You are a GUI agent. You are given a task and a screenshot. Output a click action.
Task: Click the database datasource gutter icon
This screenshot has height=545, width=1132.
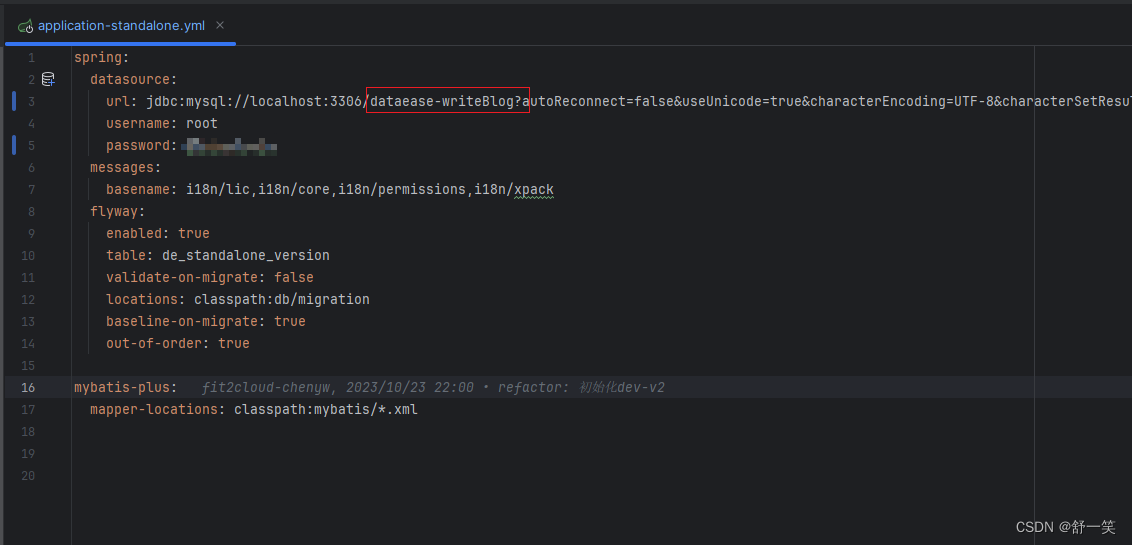[48, 79]
